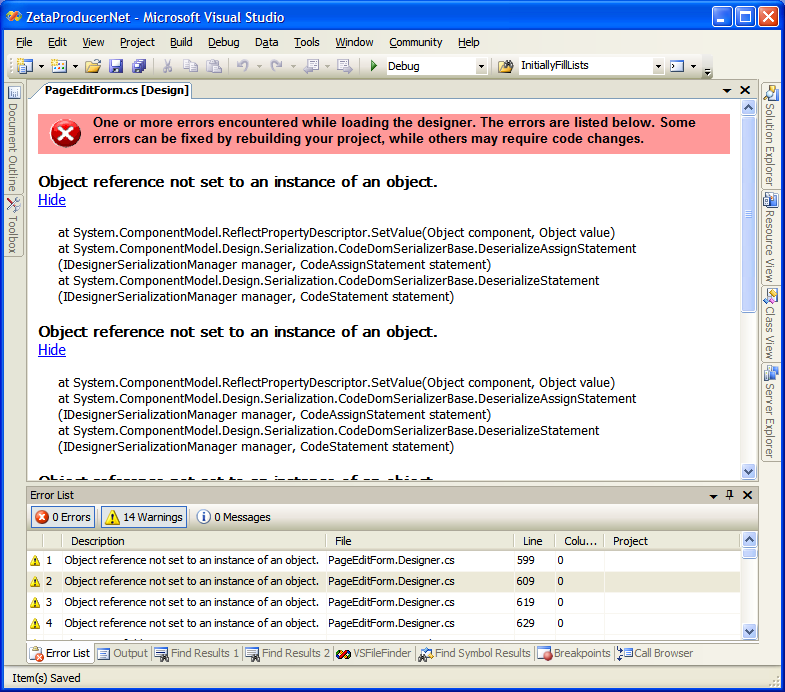Open the Build menu
Image resolution: width=785 pixels, height=692 pixels.
[181, 43]
